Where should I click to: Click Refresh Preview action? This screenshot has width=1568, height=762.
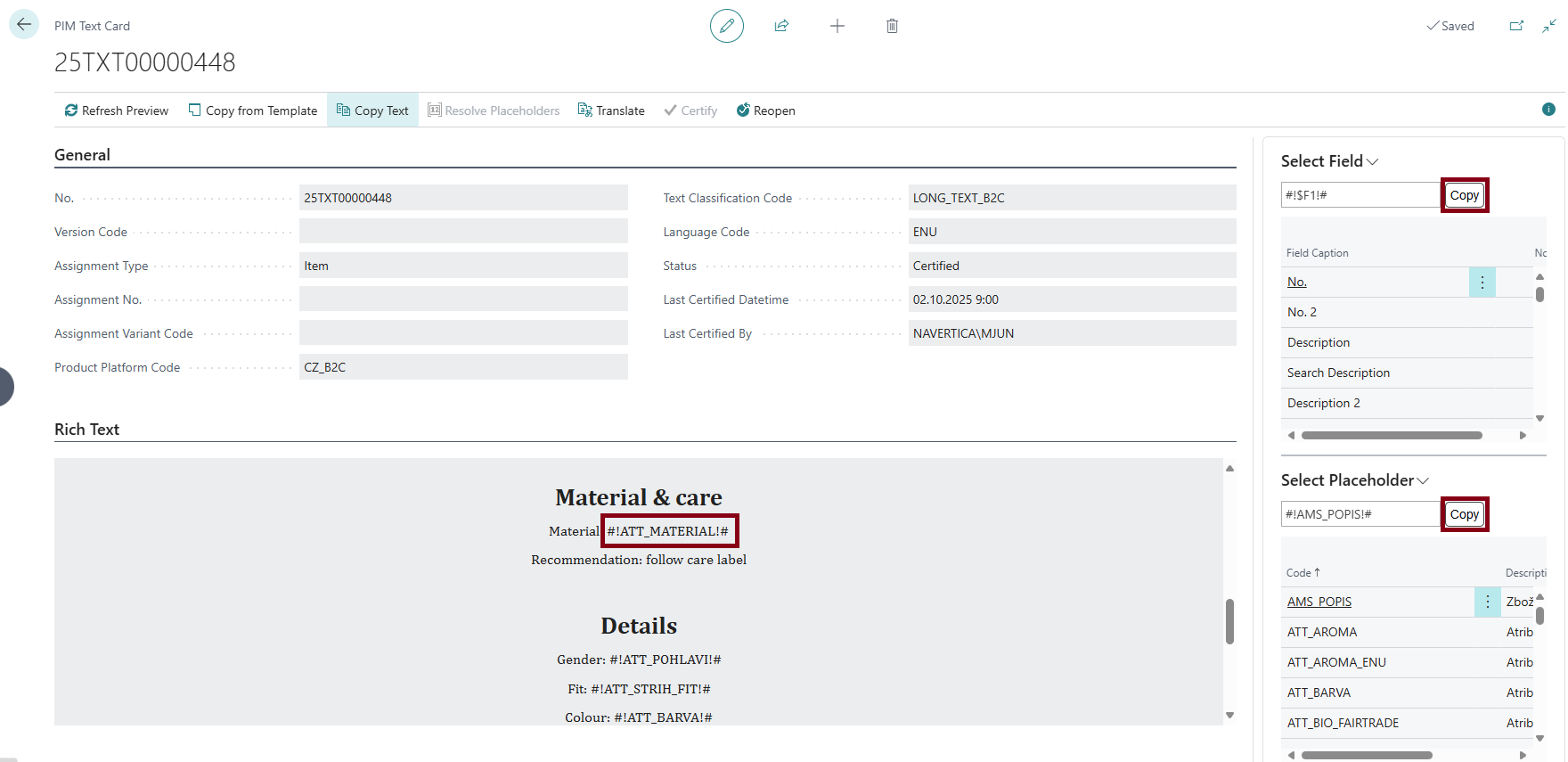(x=116, y=111)
